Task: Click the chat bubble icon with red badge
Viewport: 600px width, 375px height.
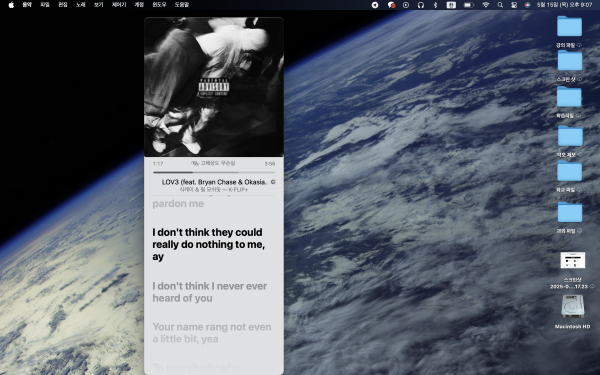Action: (x=391, y=5)
